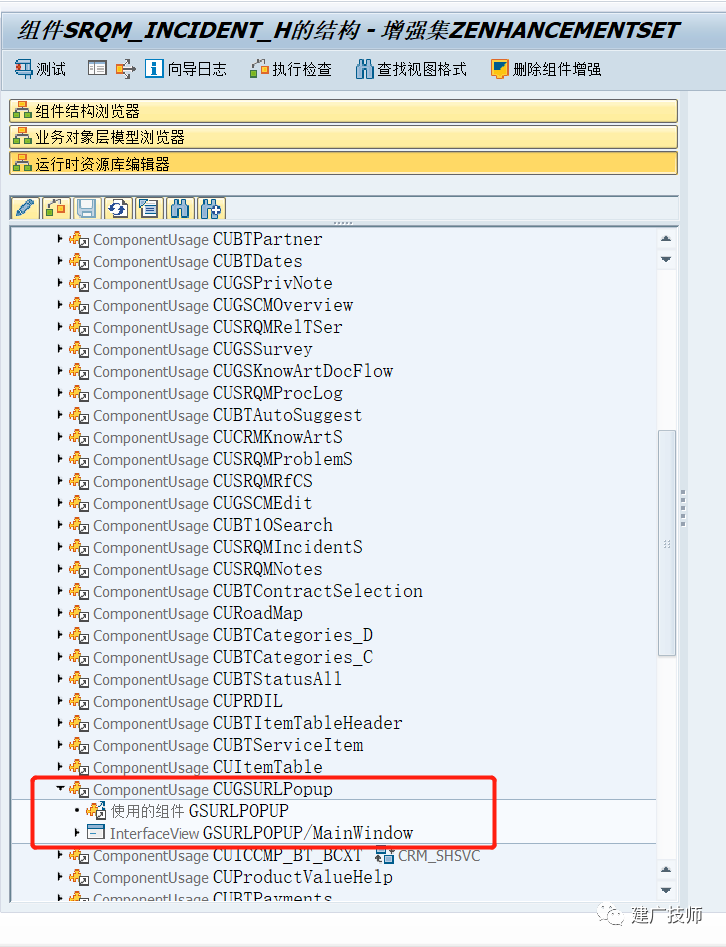Click the refresh icon in editor toolbar

pos(118,209)
